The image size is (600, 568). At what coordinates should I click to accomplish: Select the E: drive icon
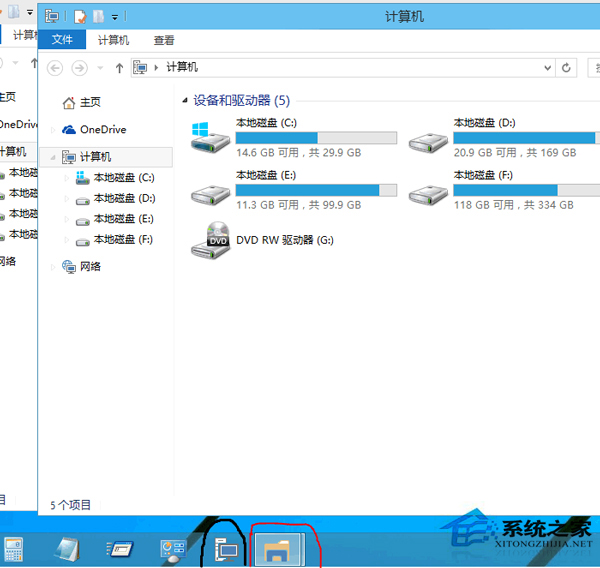click(x=210, y=195)
